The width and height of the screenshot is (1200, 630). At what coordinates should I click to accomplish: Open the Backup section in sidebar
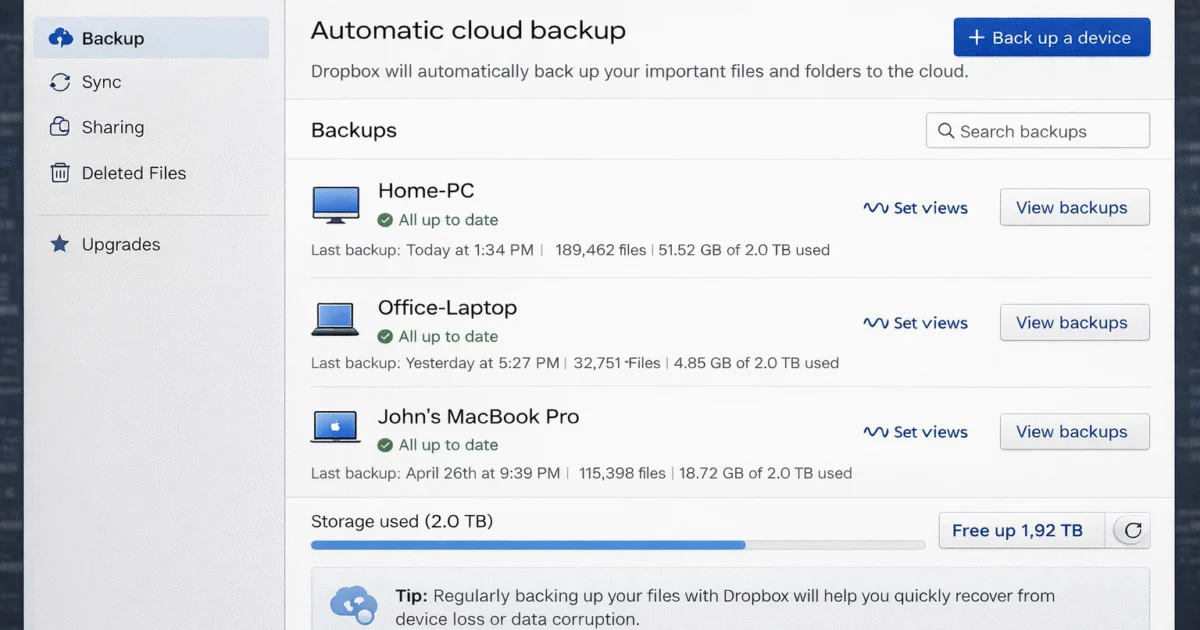pyautogui.click(x=151, y=38)
